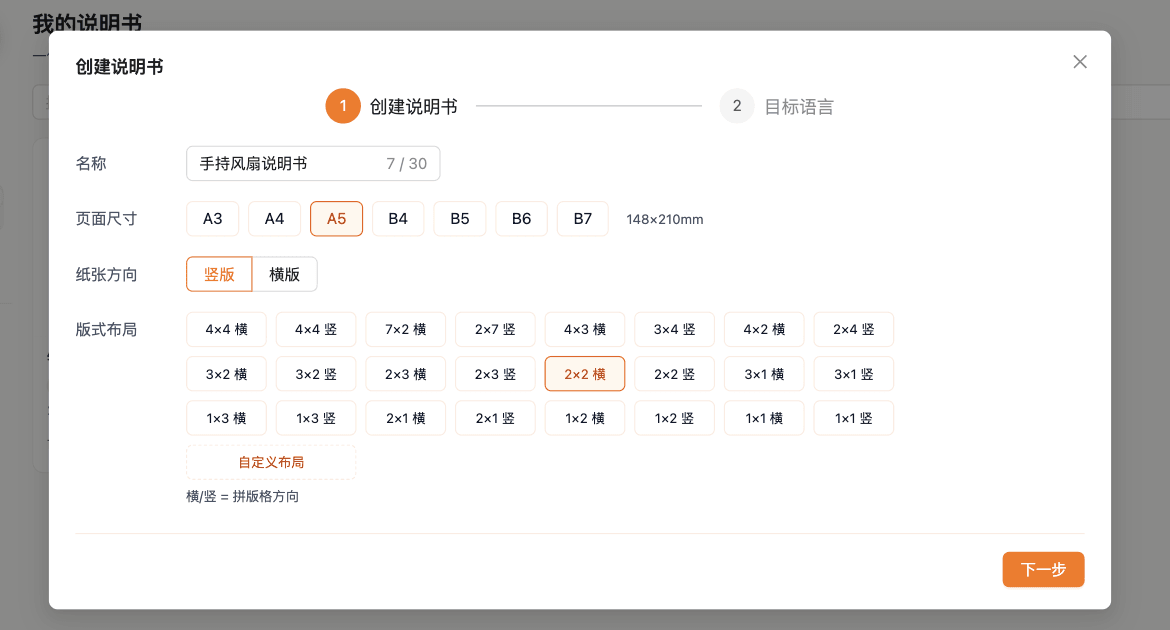Viewport: 1170px width, 630px height.
Task: Click the 横/竖 = 拼版格方向 hint
Action: click(243, 496)
